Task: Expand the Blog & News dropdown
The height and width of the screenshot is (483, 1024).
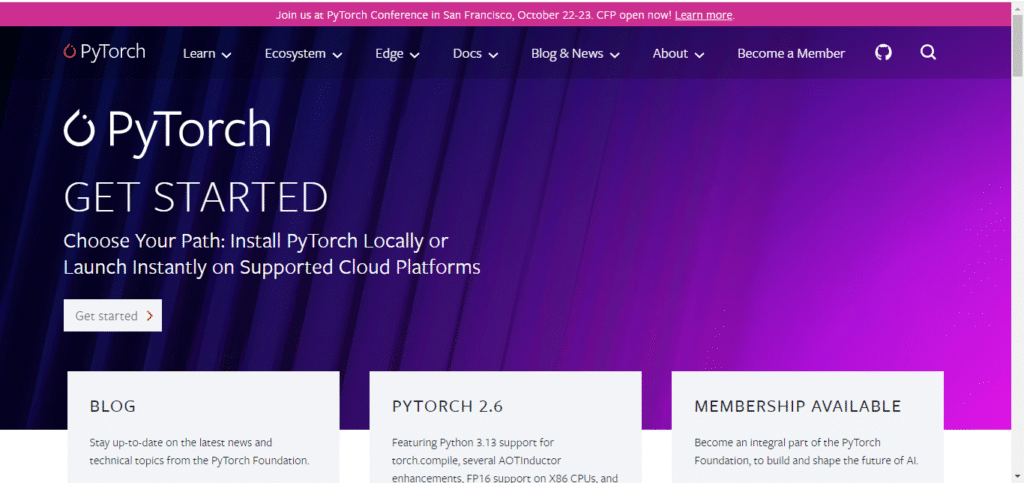Action: point(575,54)
